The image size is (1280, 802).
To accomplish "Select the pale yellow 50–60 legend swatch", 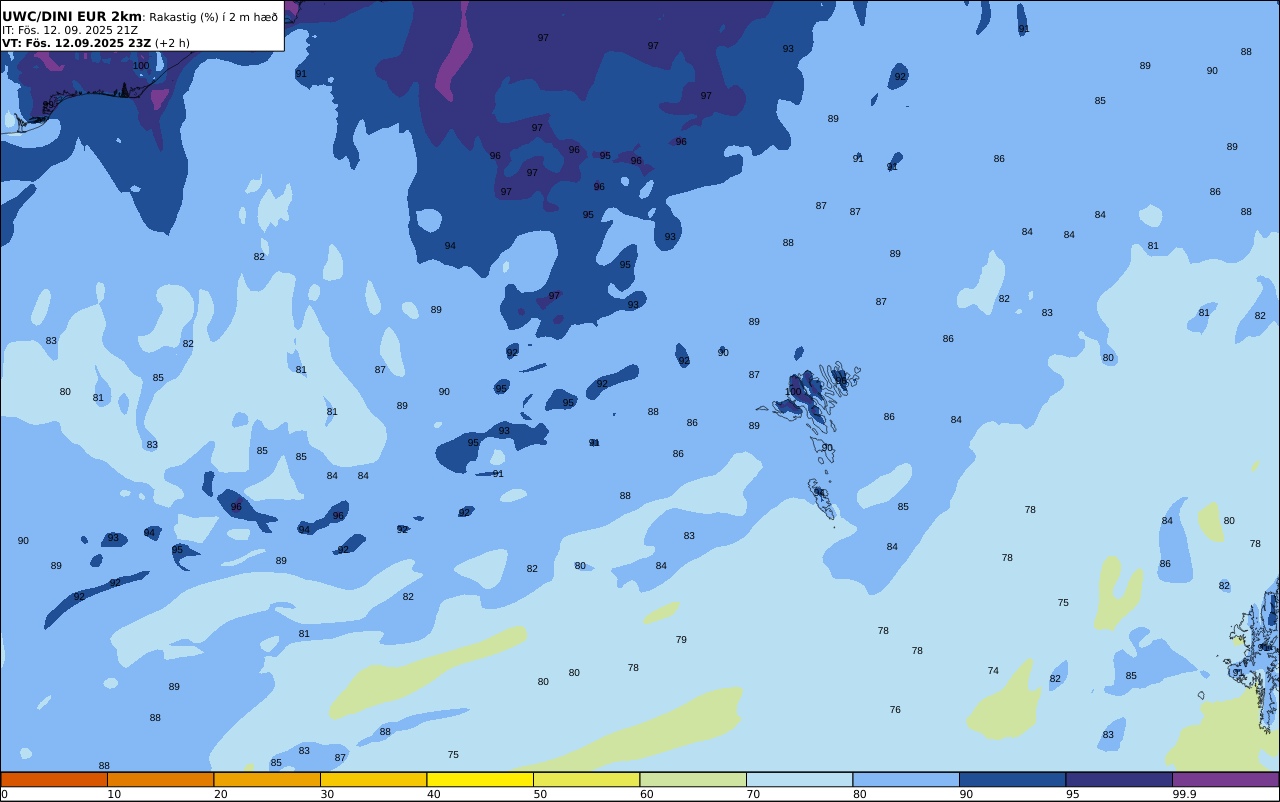I will tap(586, 779).
